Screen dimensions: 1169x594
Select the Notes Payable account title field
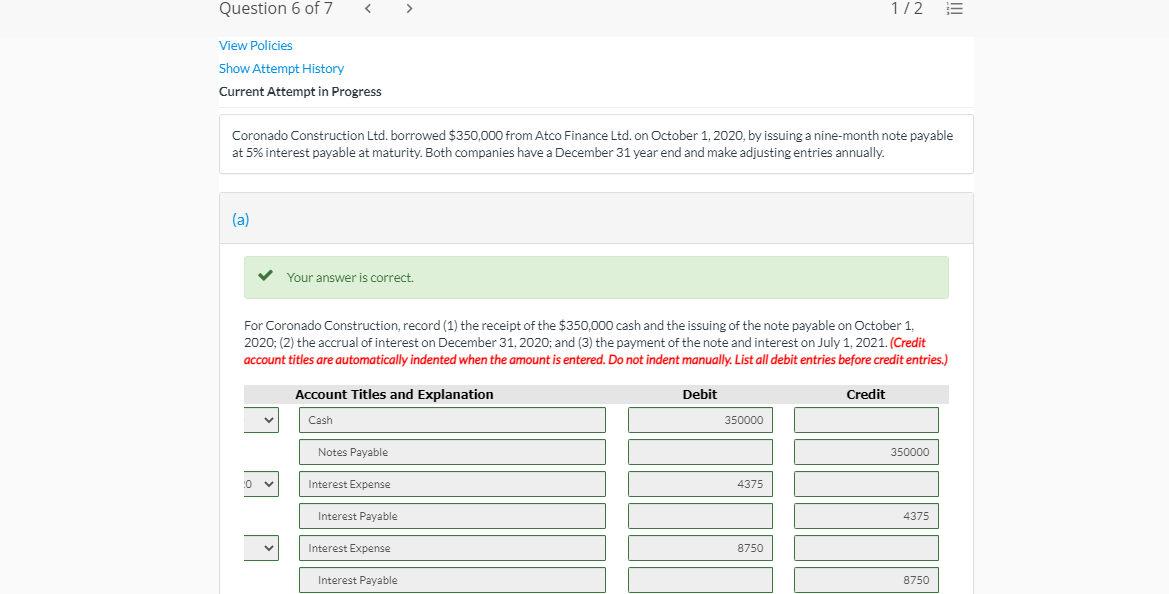click(x=453, y=452)
